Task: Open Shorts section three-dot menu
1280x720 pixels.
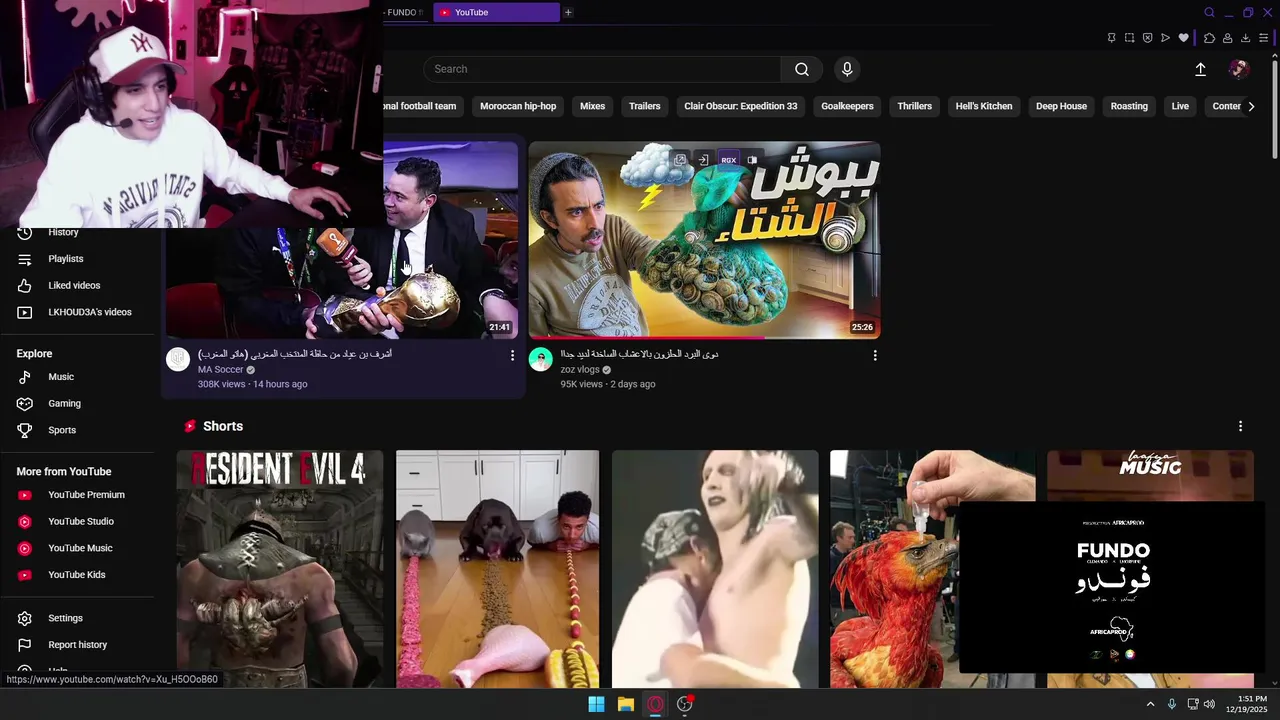Action: pyautogui.click(x=1240, y=426)
